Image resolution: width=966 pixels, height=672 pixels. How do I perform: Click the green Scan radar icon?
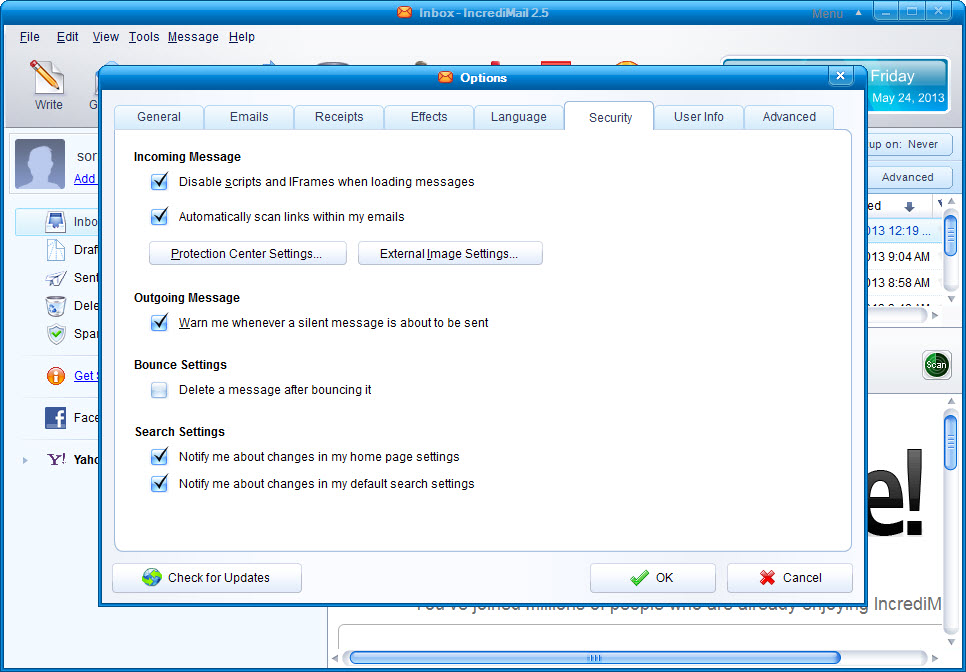click(936, 365)
